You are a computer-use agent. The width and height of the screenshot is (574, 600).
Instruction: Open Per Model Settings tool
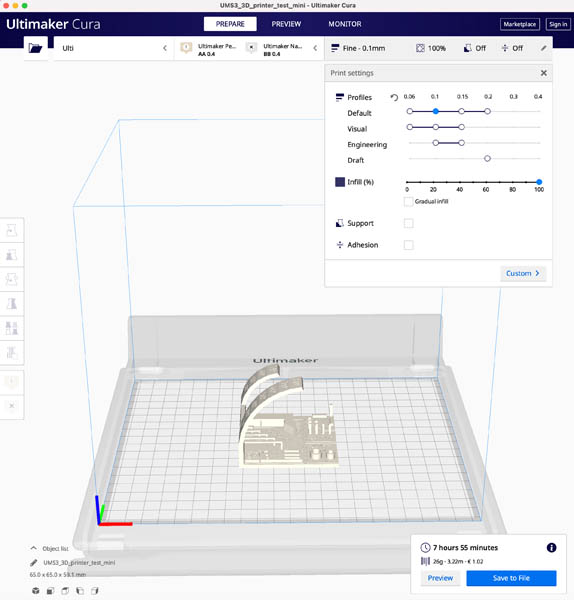click(12, 328)
